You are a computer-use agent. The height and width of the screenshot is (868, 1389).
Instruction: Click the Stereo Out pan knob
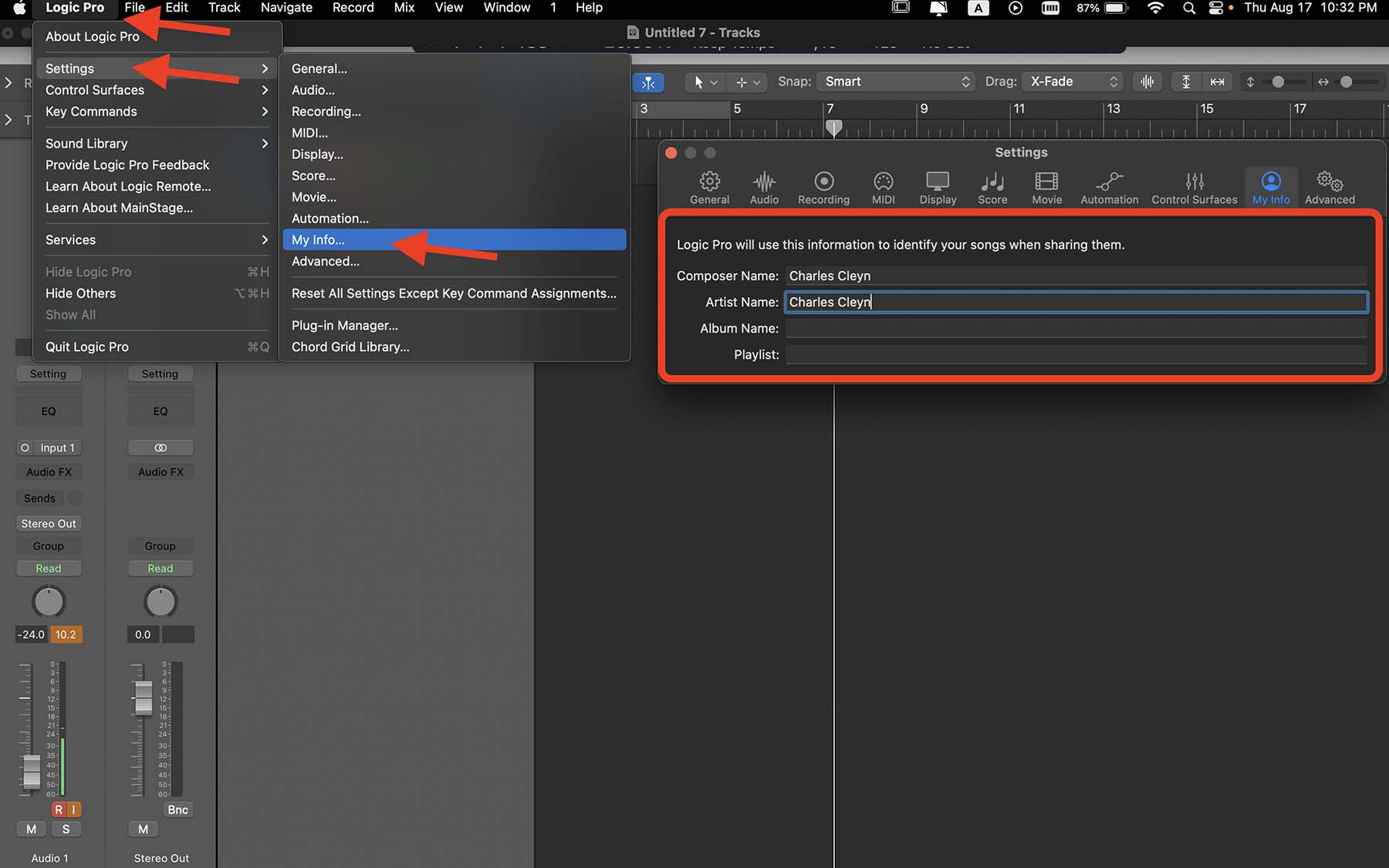[x=161, y=602]
